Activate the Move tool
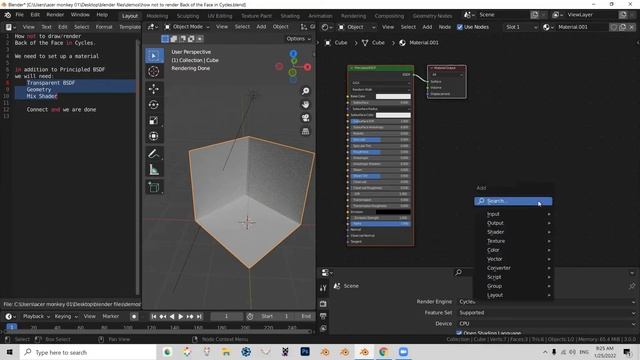640x360 pixels. point(154,89)
